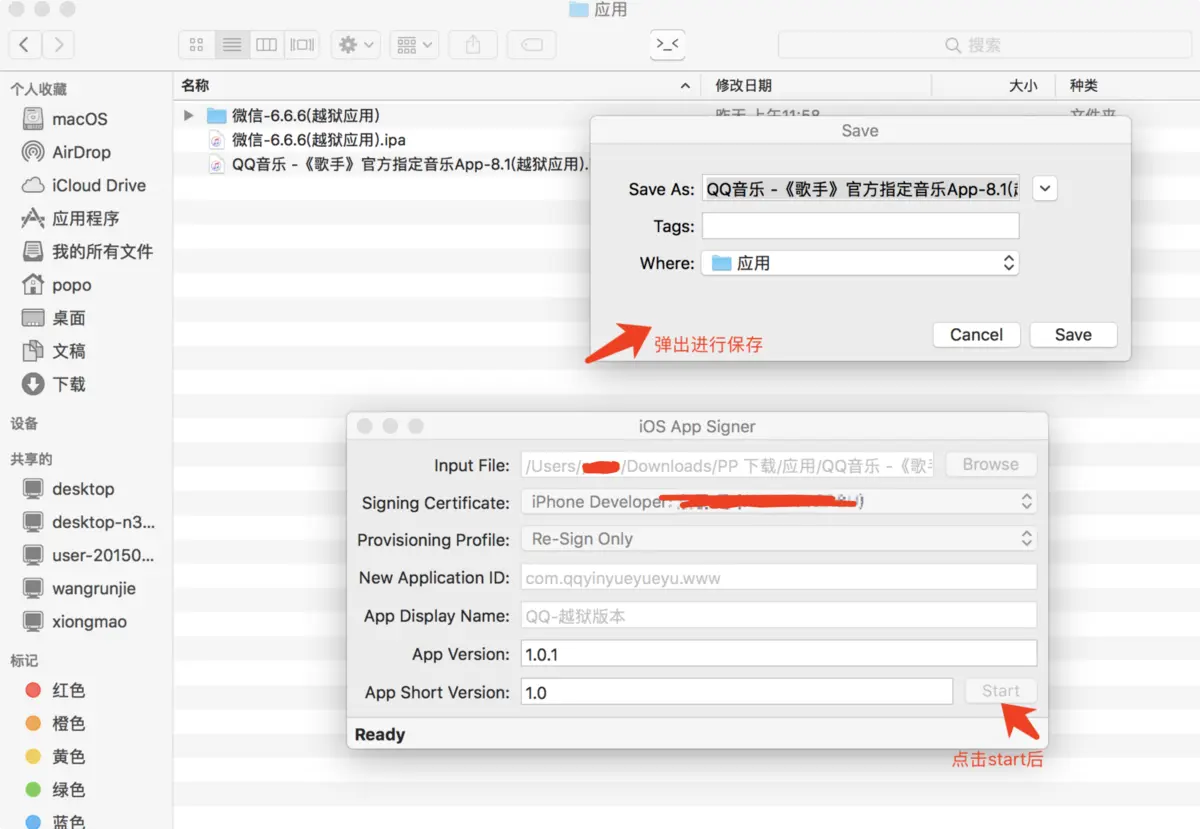Go forward in Finder history
Image resolution: width=1200 pixels, height=829 pixels.
(x=59, y=45)
